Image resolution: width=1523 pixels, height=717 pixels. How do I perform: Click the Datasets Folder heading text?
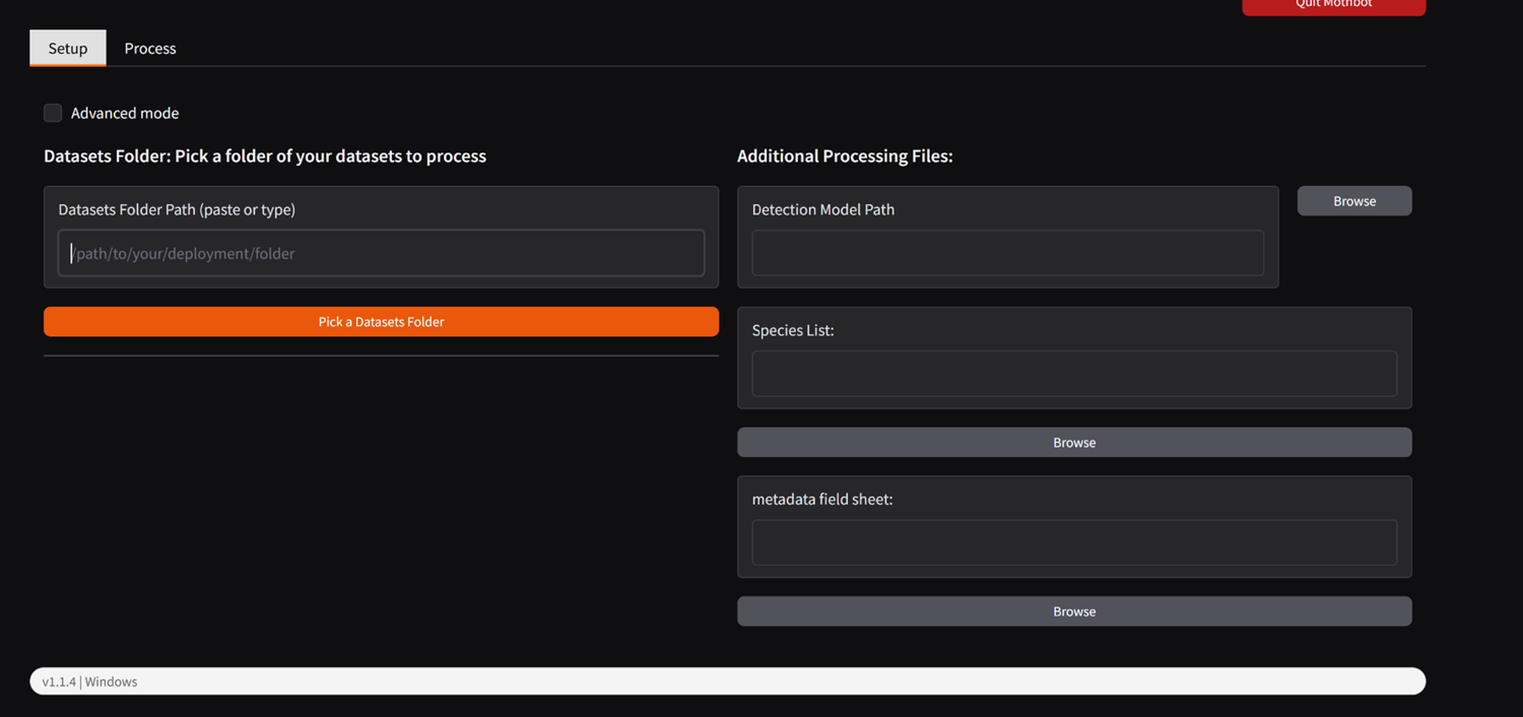coord(265,156)
